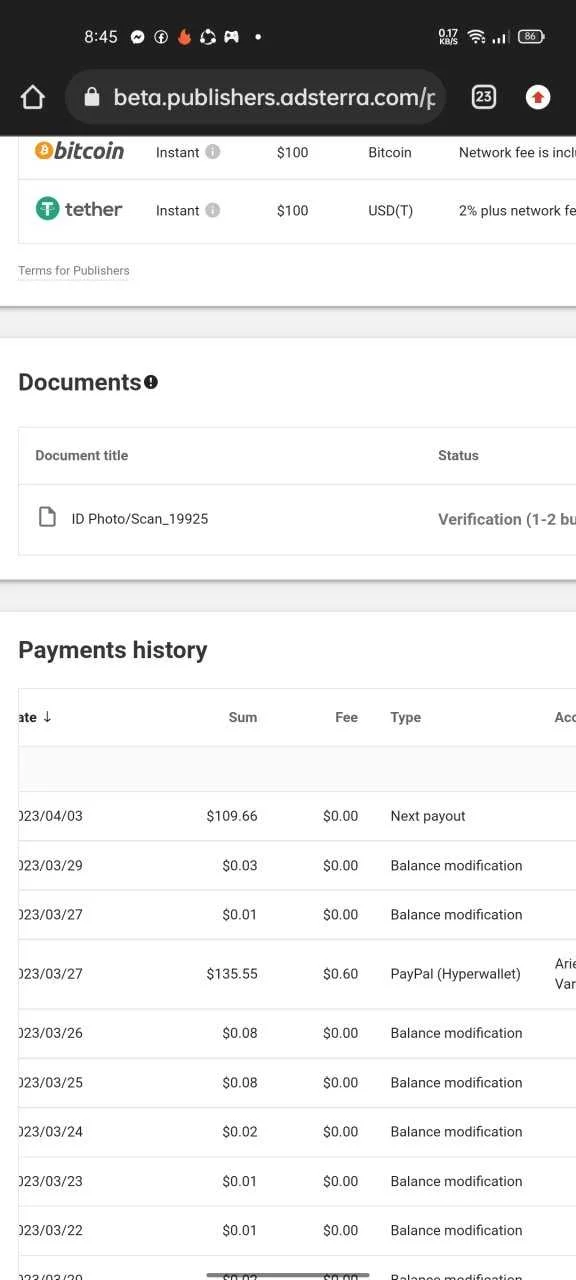Open the address bar with the adsterra URL
Screen dimensions: 576x1280
coord(255,97)
